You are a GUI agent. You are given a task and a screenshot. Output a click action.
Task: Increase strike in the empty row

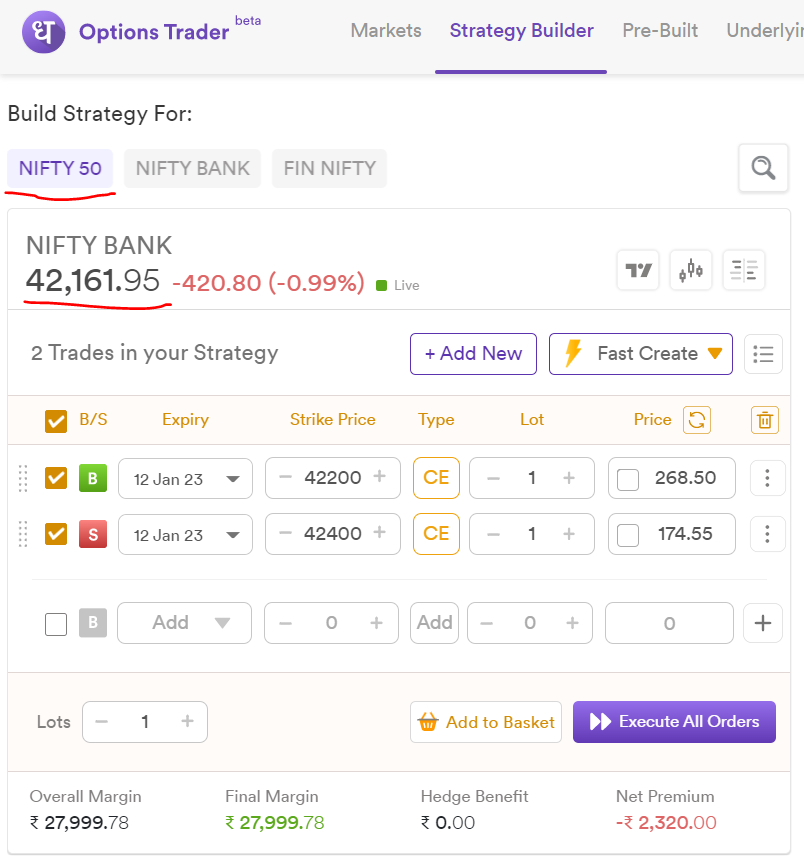coord(376,623)
